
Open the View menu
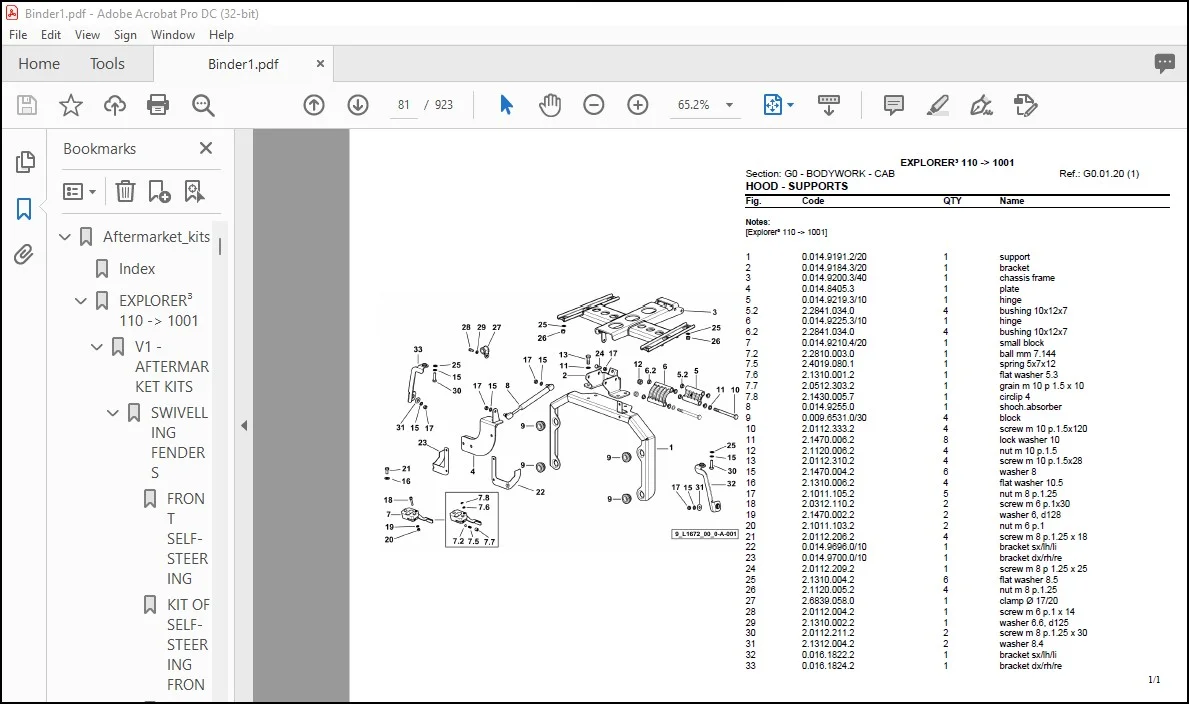(x=87, y=35)
